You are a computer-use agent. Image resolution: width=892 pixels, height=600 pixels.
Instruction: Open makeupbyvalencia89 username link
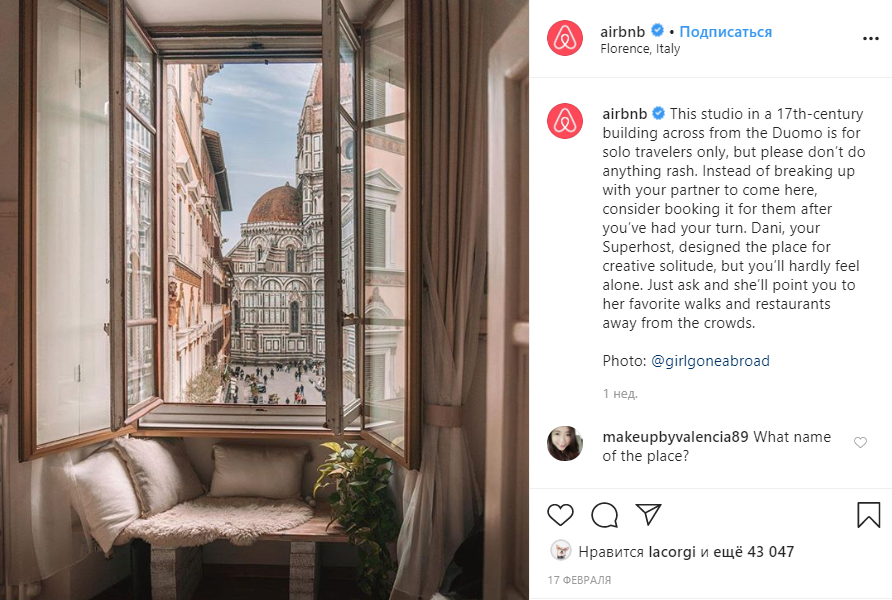point(675,437)
